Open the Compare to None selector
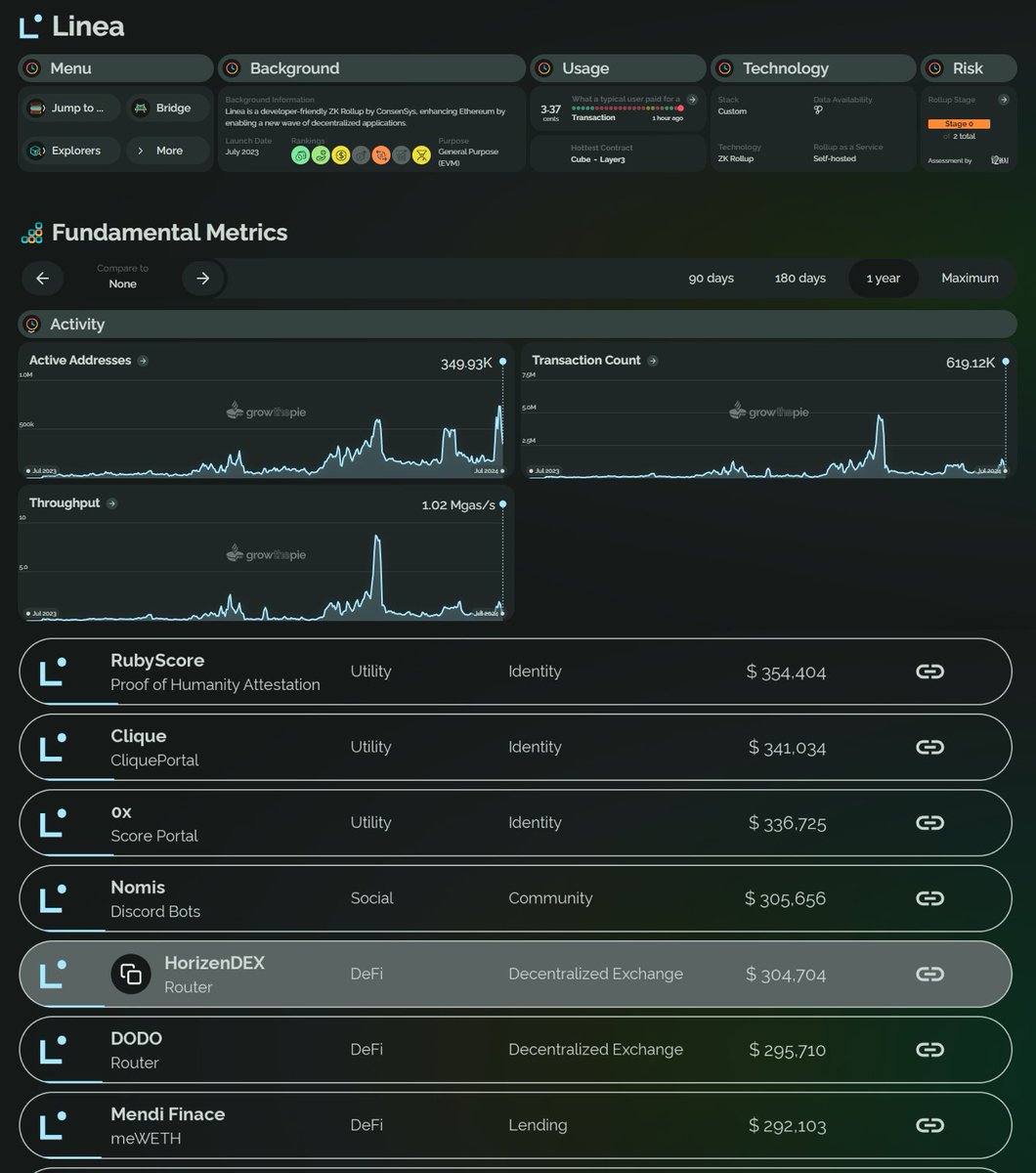Image resolution: width=1036 pixels, height=1173 pixels. (x=122, y=279)
